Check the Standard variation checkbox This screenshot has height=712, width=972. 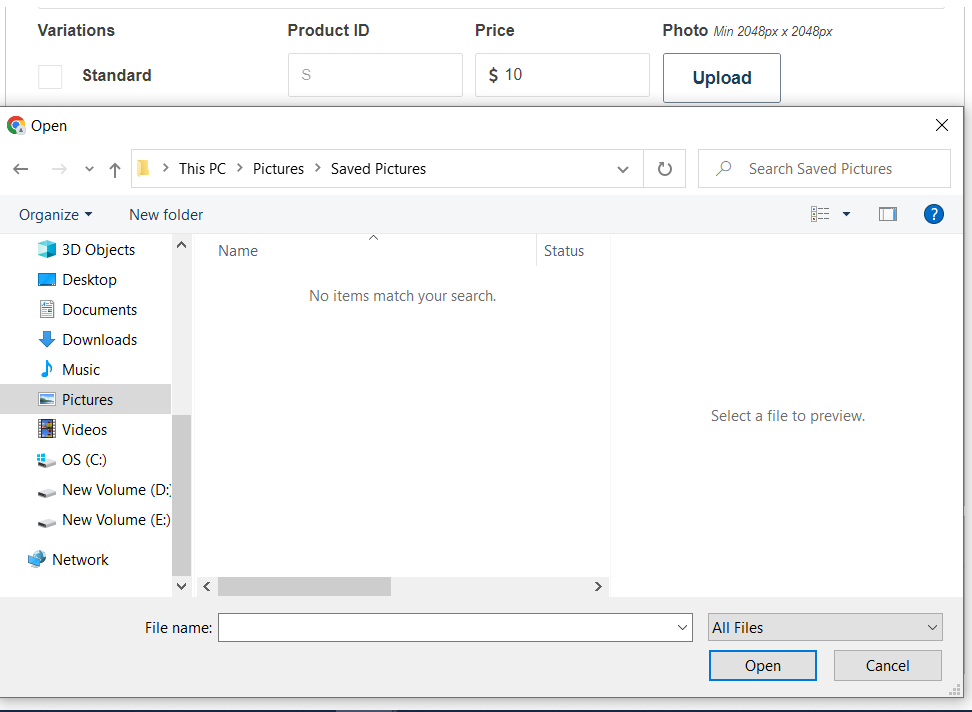coord(49,76)
